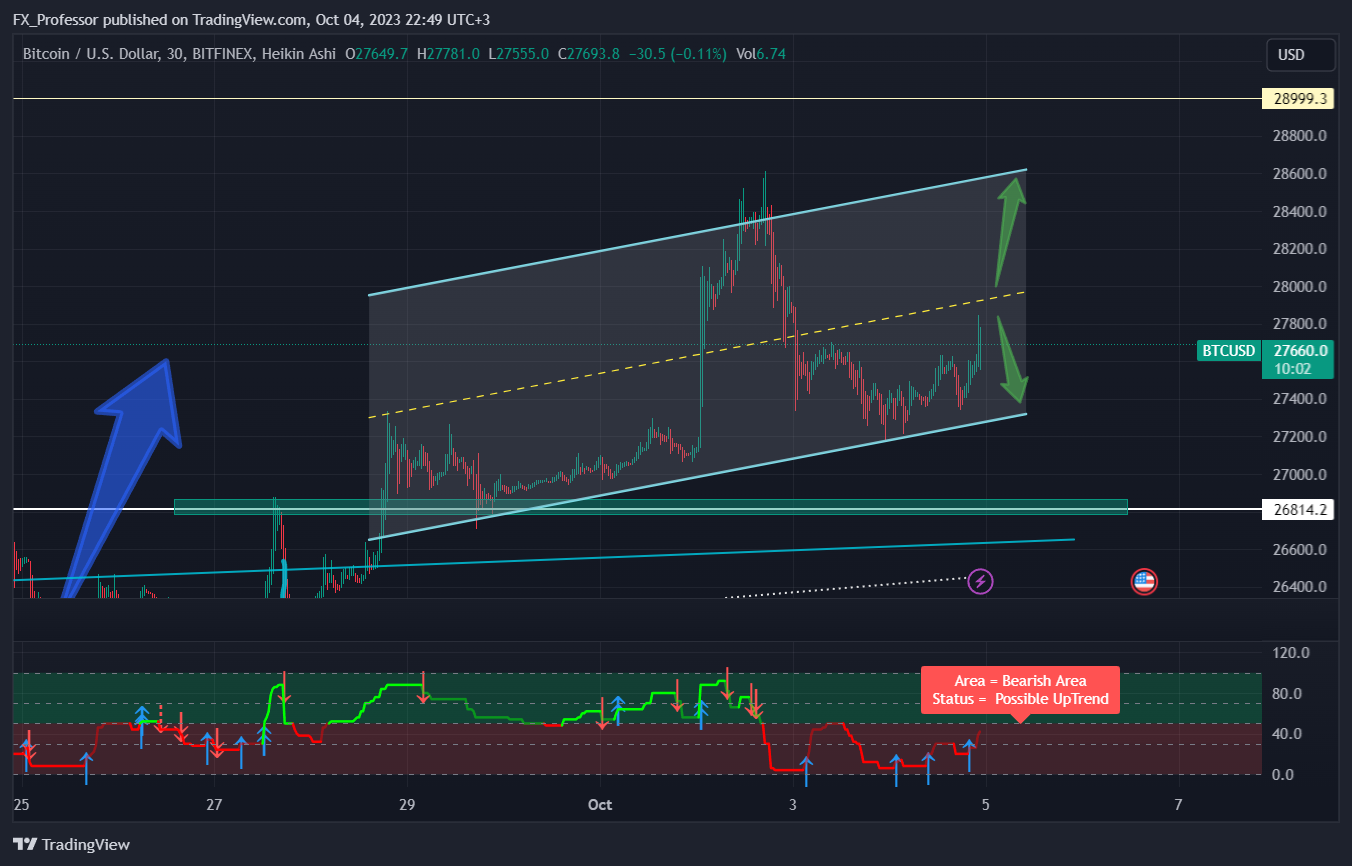Click the TradingView logo at bottom left
The height and width of the screenshot is (866, 1352).
point(71,844)
